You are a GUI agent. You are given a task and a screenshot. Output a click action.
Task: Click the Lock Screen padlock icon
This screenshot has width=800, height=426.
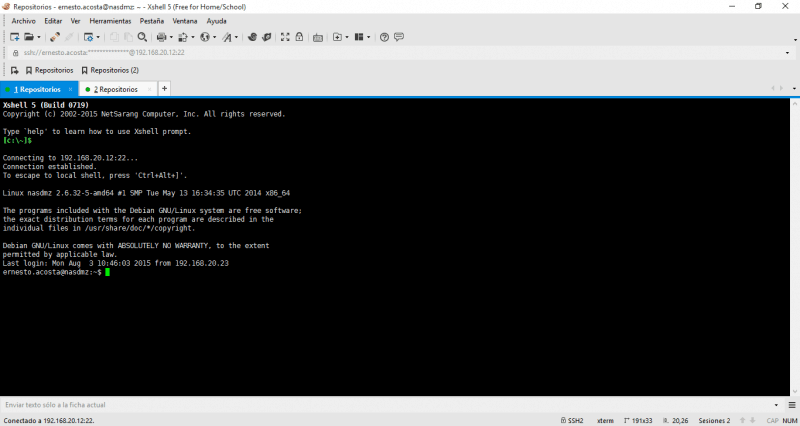point(299,37)
